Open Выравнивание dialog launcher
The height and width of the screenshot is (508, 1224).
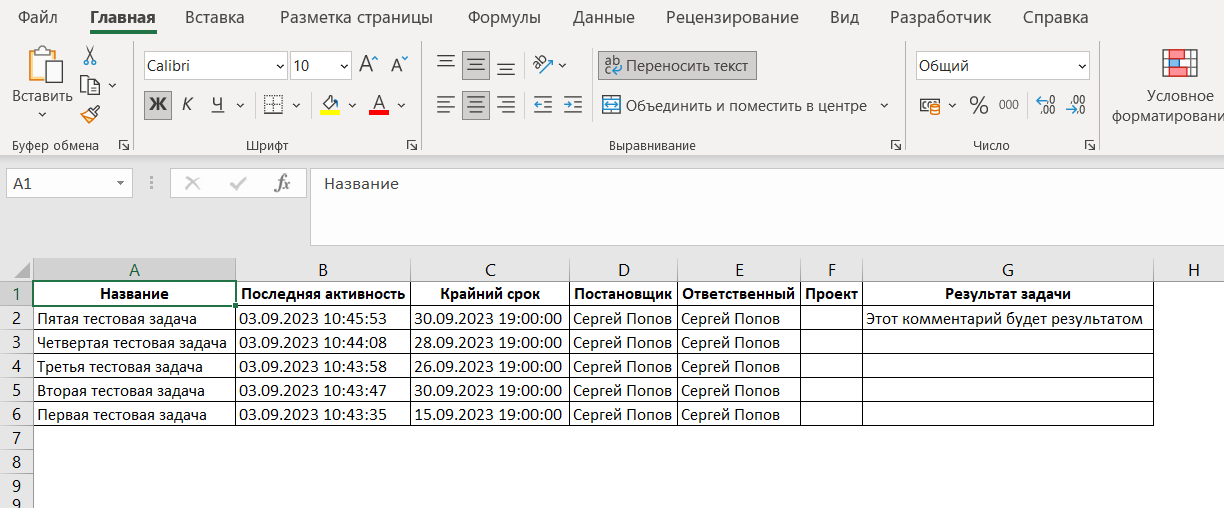click(895, 145)
